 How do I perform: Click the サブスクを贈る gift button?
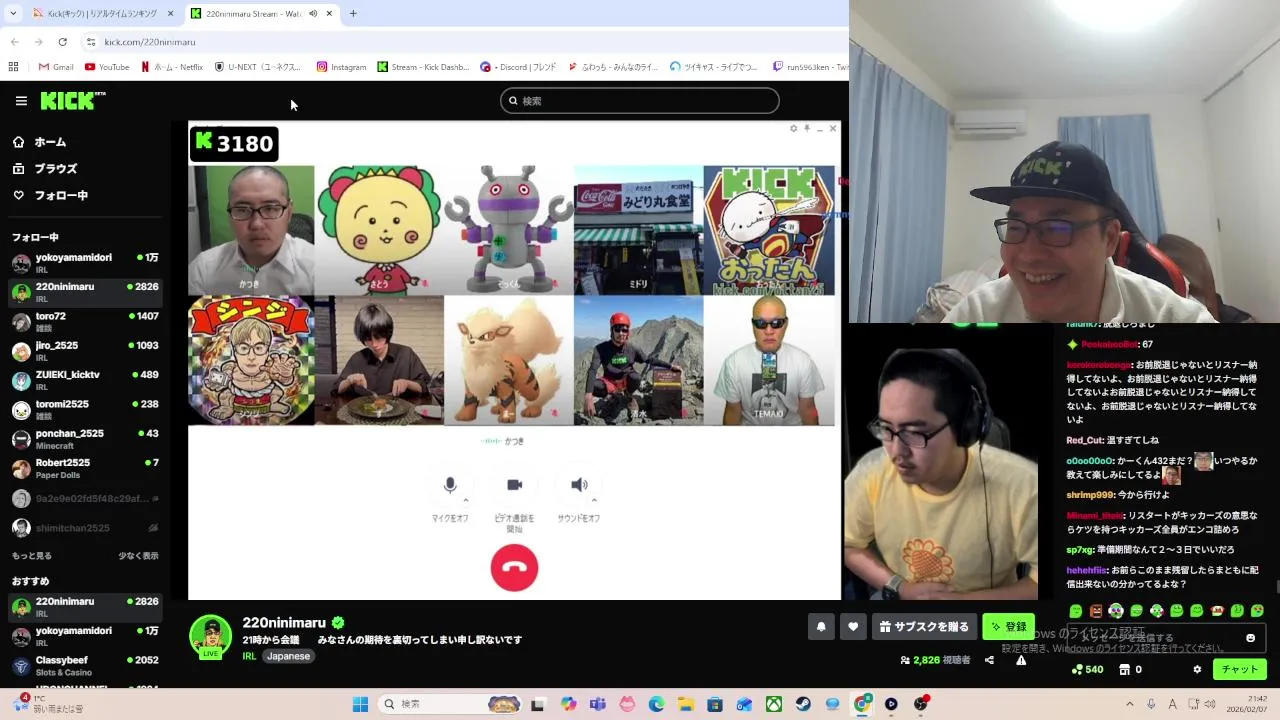click(924, 627)
